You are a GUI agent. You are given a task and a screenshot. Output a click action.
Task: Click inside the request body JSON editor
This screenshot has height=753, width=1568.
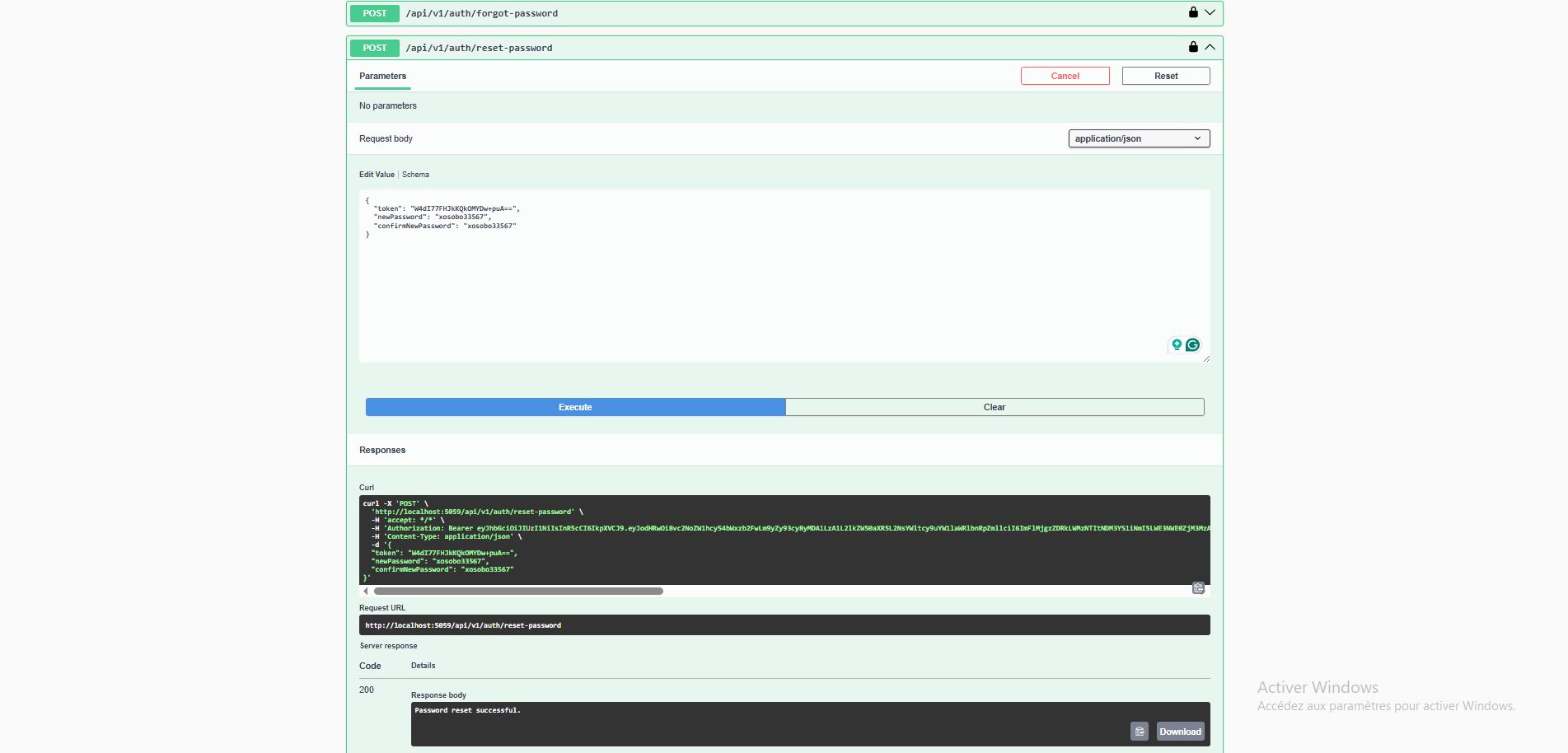tap(783, 280)
